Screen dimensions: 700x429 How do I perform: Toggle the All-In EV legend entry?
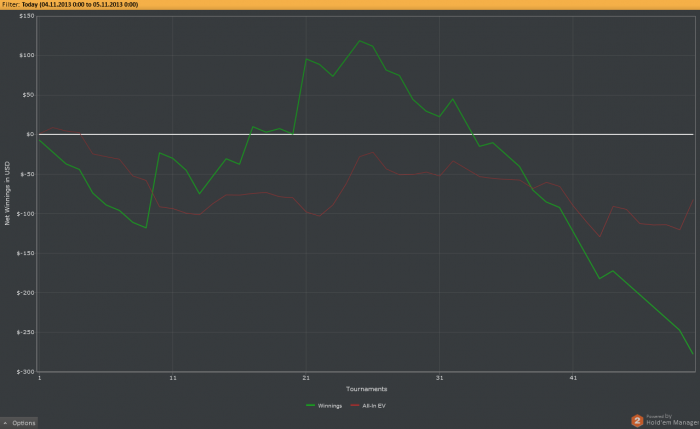point(368,406)
